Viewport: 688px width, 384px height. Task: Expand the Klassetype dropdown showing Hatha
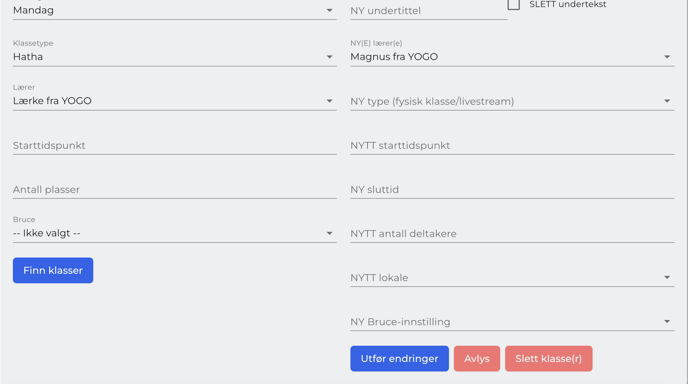(175, 57)
